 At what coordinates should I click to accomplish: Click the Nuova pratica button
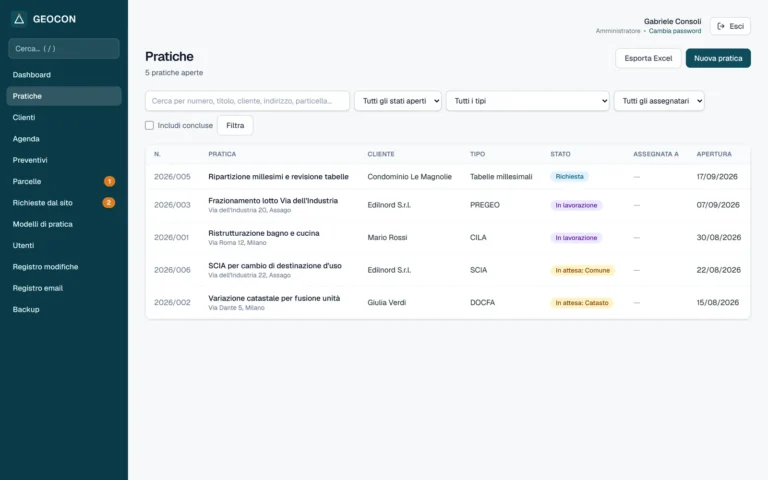click(718, 58)
